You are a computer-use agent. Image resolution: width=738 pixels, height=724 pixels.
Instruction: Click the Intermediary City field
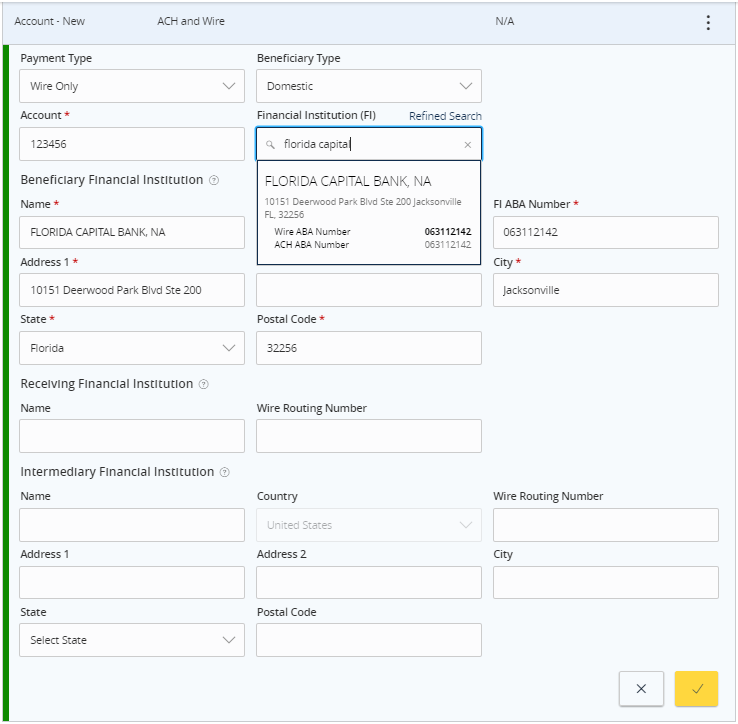606,583
